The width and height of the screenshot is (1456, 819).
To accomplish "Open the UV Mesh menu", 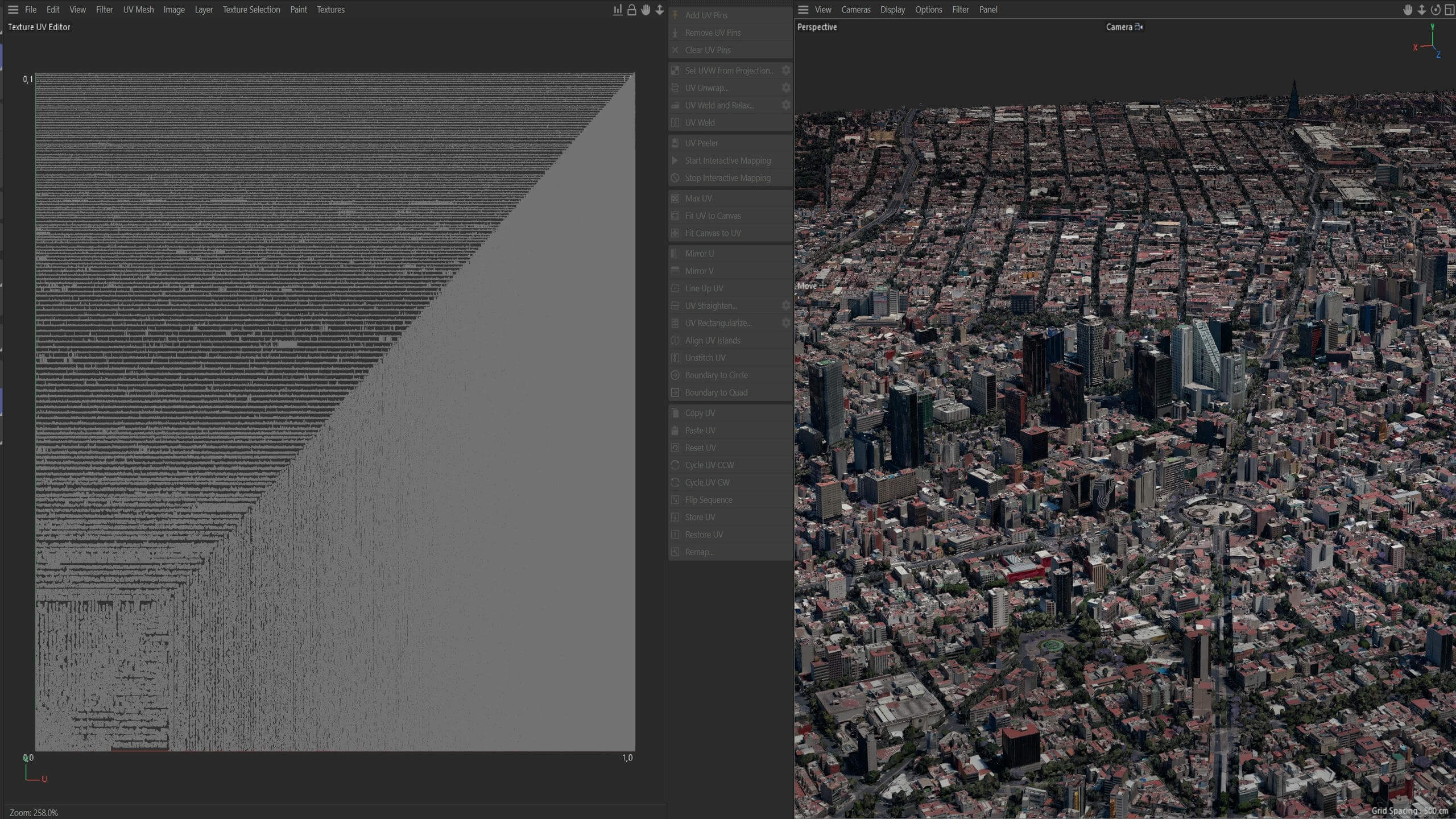I will tap(138, 10).
